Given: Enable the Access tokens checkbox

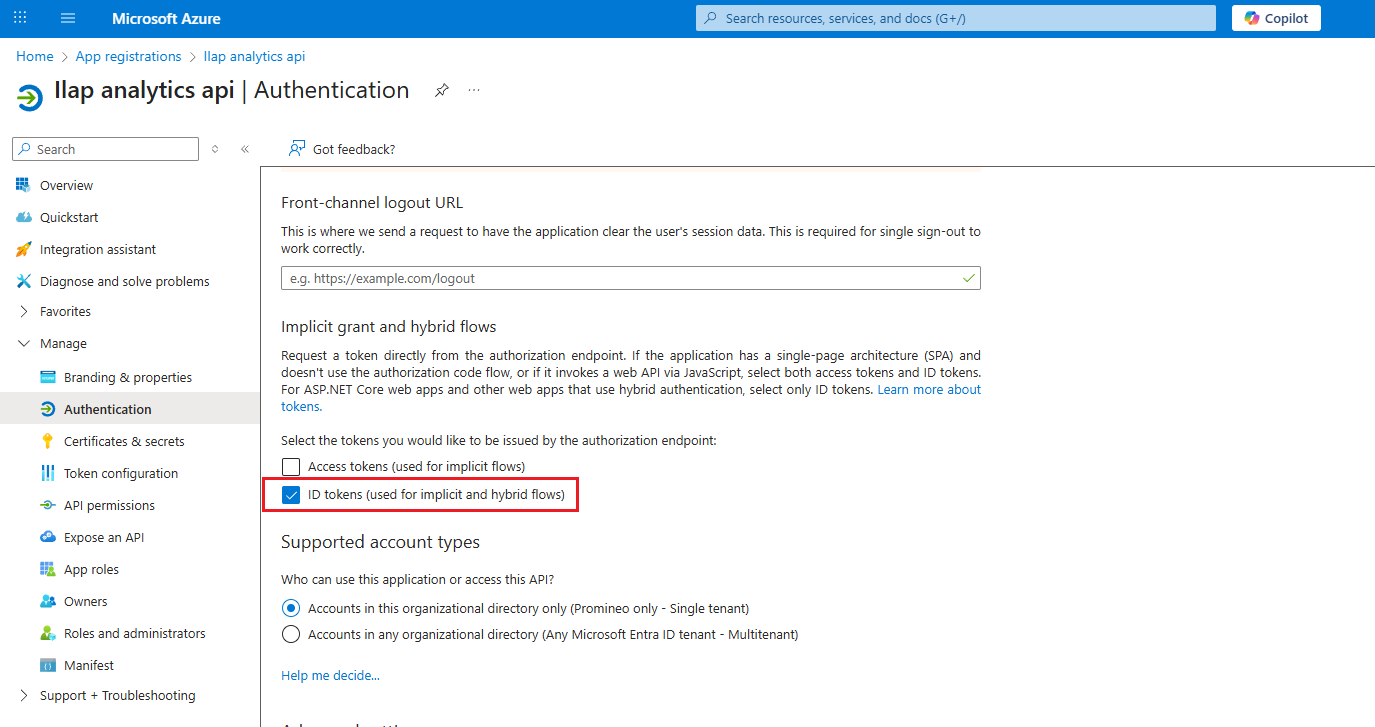Looking at the screenshot, I should pos(291,466).
